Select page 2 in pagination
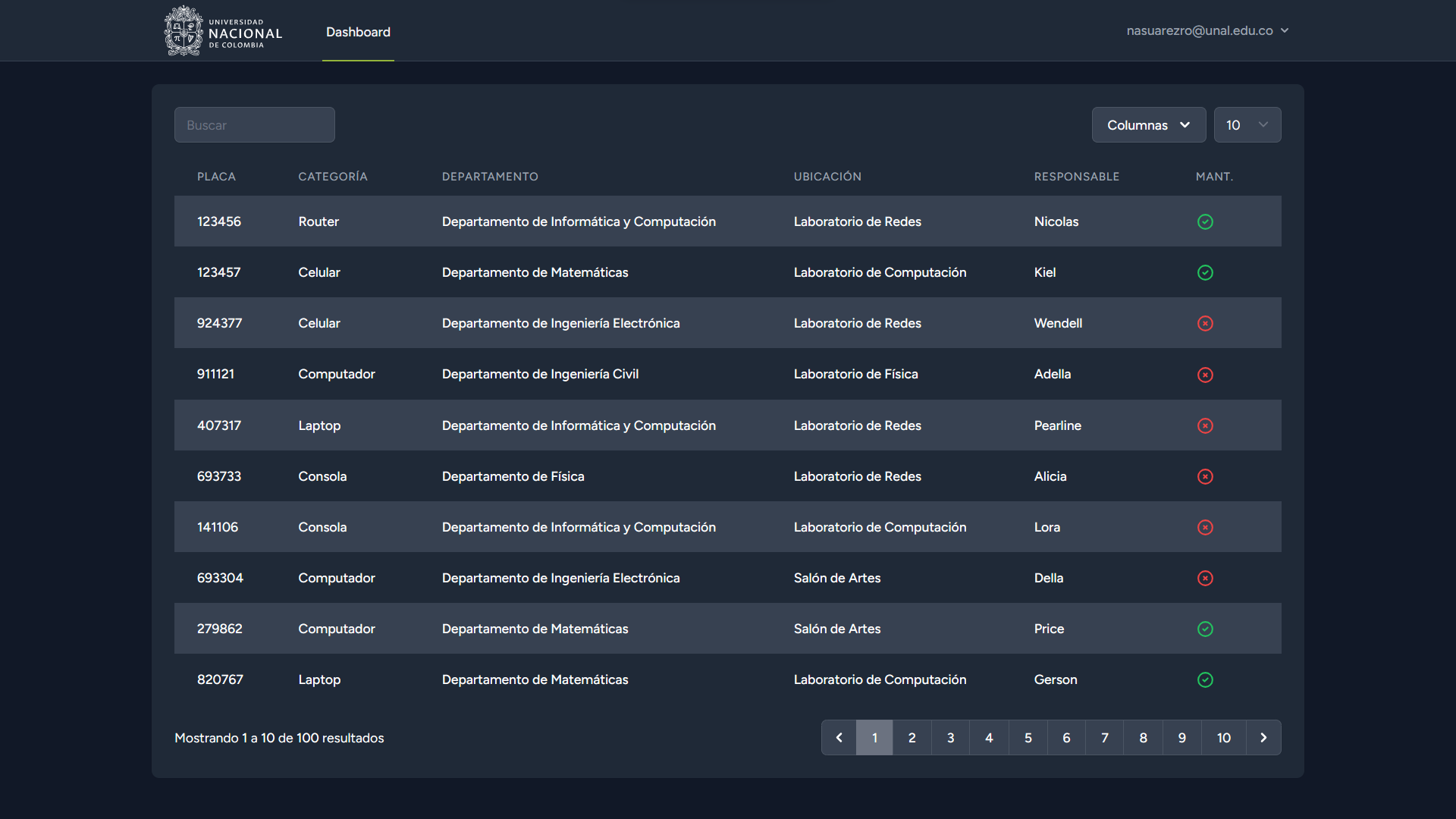1456x819 pixels. pos(912,737)
